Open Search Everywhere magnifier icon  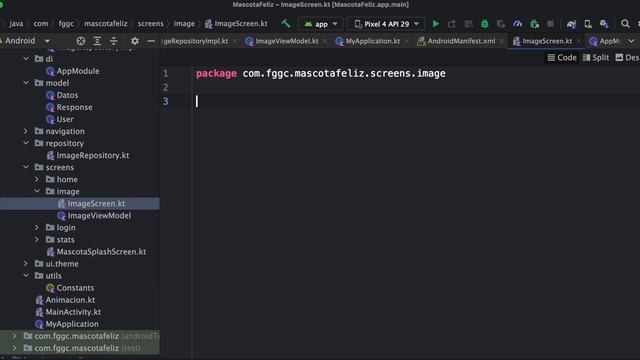click(625, 24)
